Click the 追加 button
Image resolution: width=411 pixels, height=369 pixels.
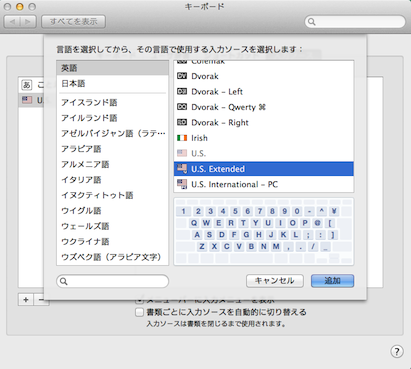(332, 281)
